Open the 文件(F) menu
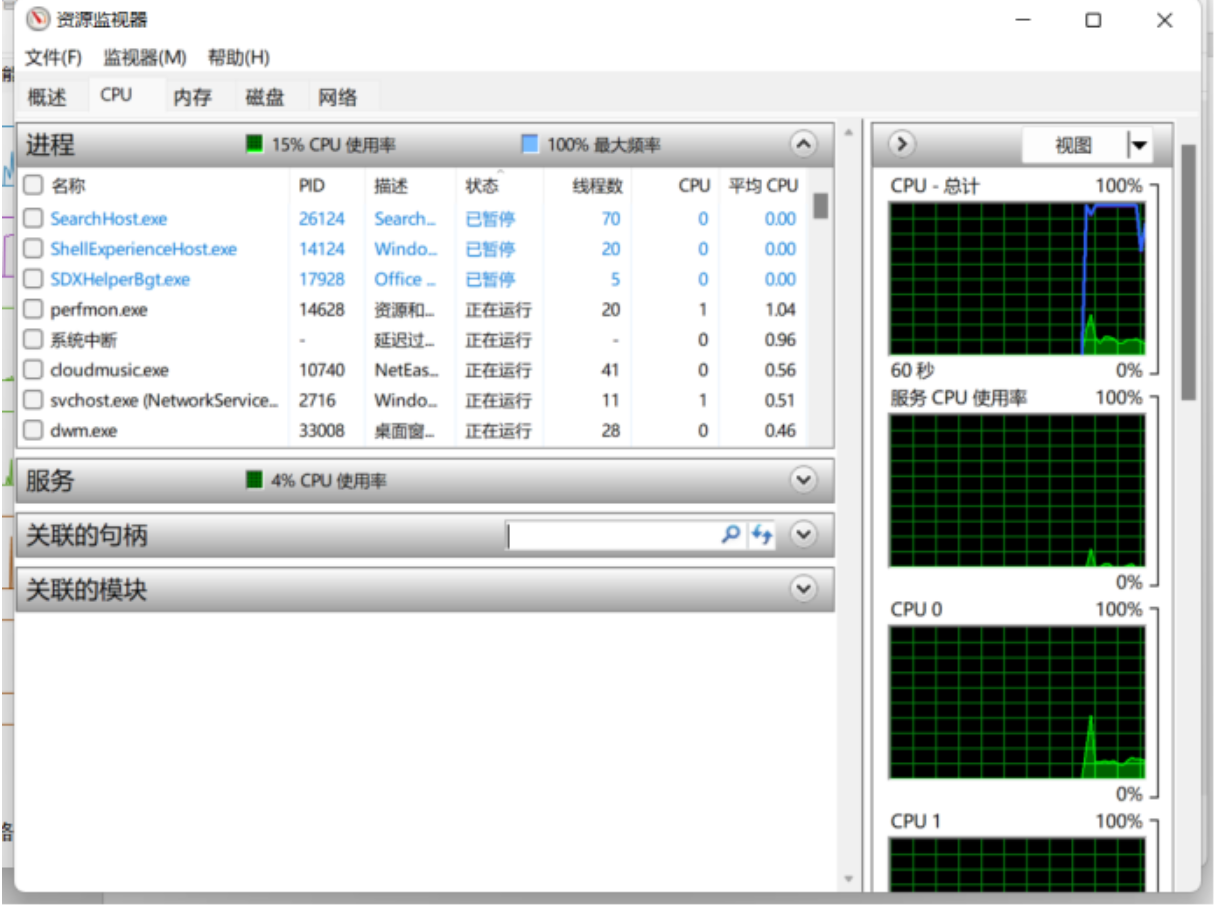 pyautogui.click(x=53, y=57)
